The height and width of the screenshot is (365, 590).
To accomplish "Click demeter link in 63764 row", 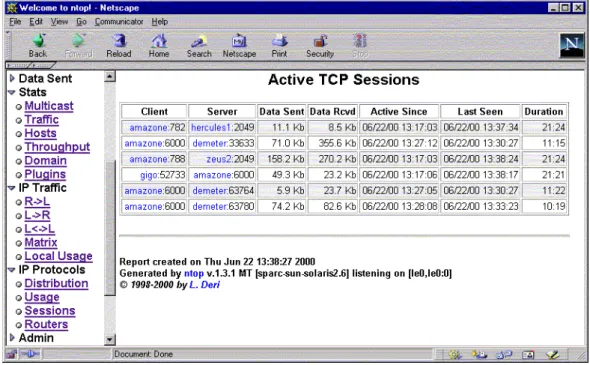I will pyautogui.click(x=210, y=191).
